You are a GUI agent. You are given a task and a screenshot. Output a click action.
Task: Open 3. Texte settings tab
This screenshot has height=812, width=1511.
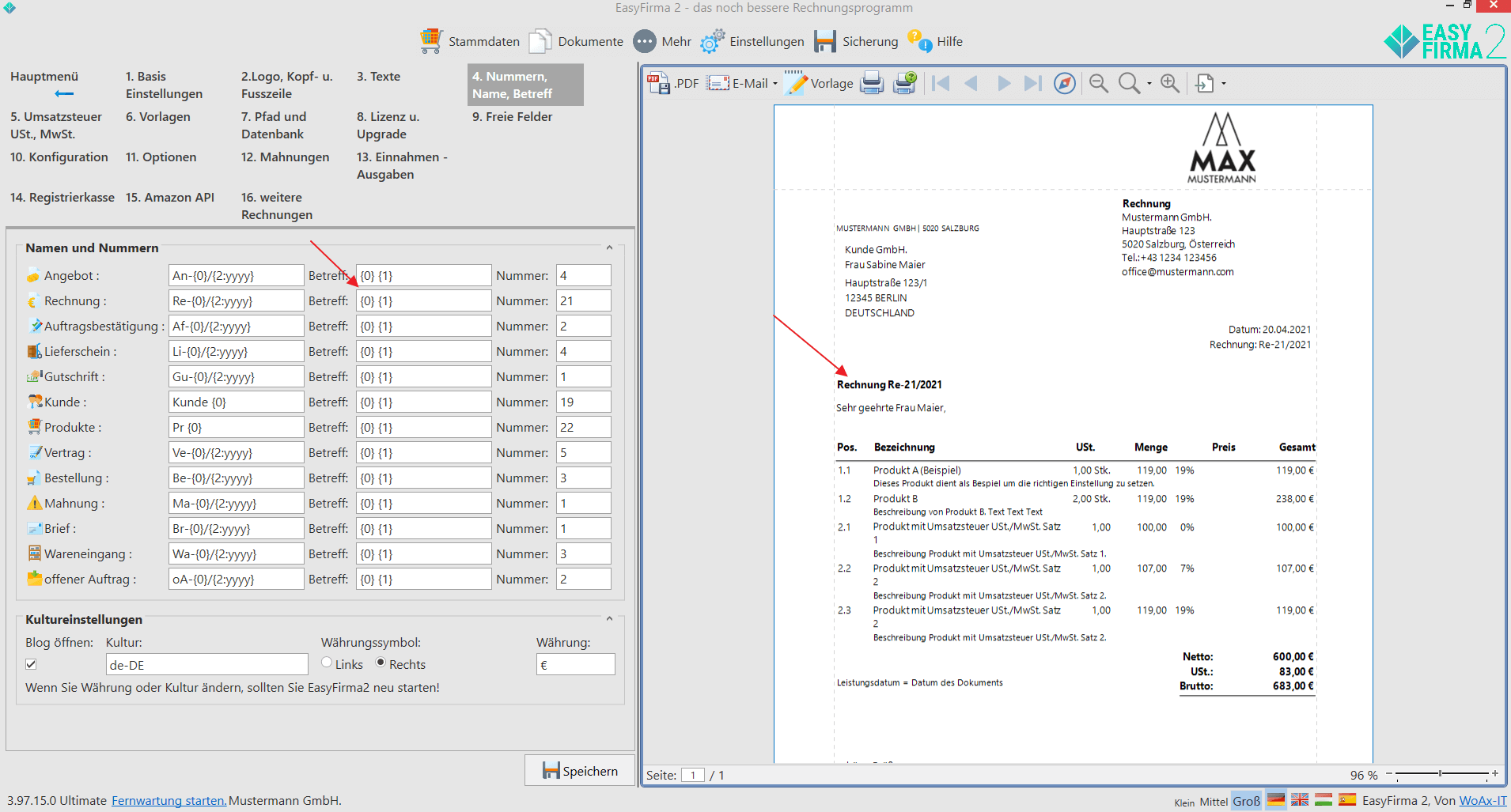click(x=378, y=77)
